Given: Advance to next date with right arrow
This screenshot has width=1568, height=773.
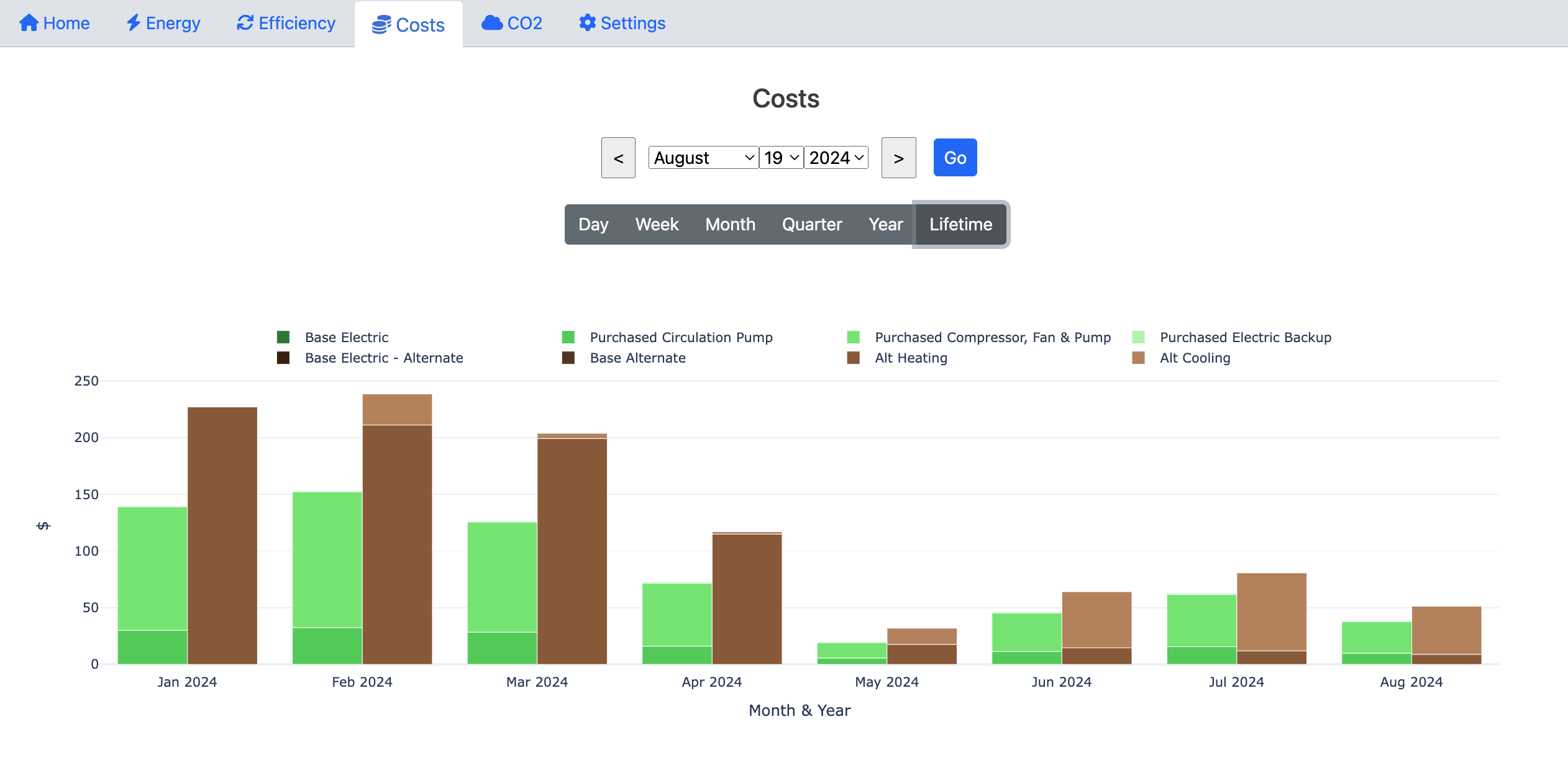Looking at the screenshot, I should [x=898, y=158].
